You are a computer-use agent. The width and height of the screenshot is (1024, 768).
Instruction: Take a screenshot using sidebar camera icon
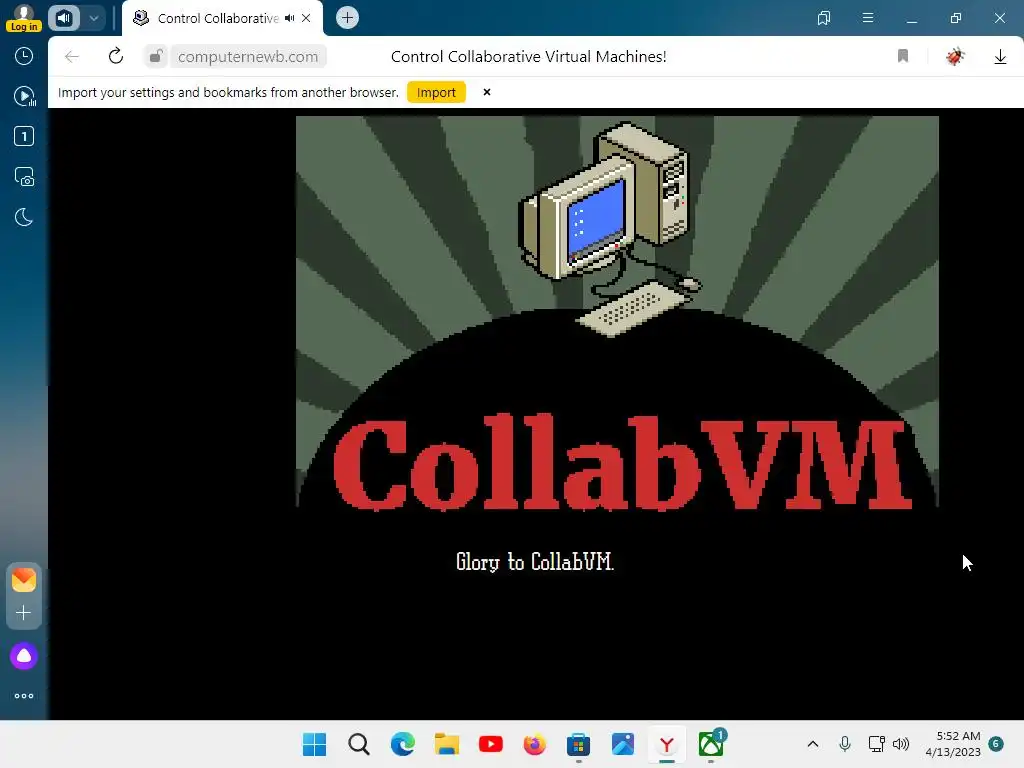(x=24, y=176)
